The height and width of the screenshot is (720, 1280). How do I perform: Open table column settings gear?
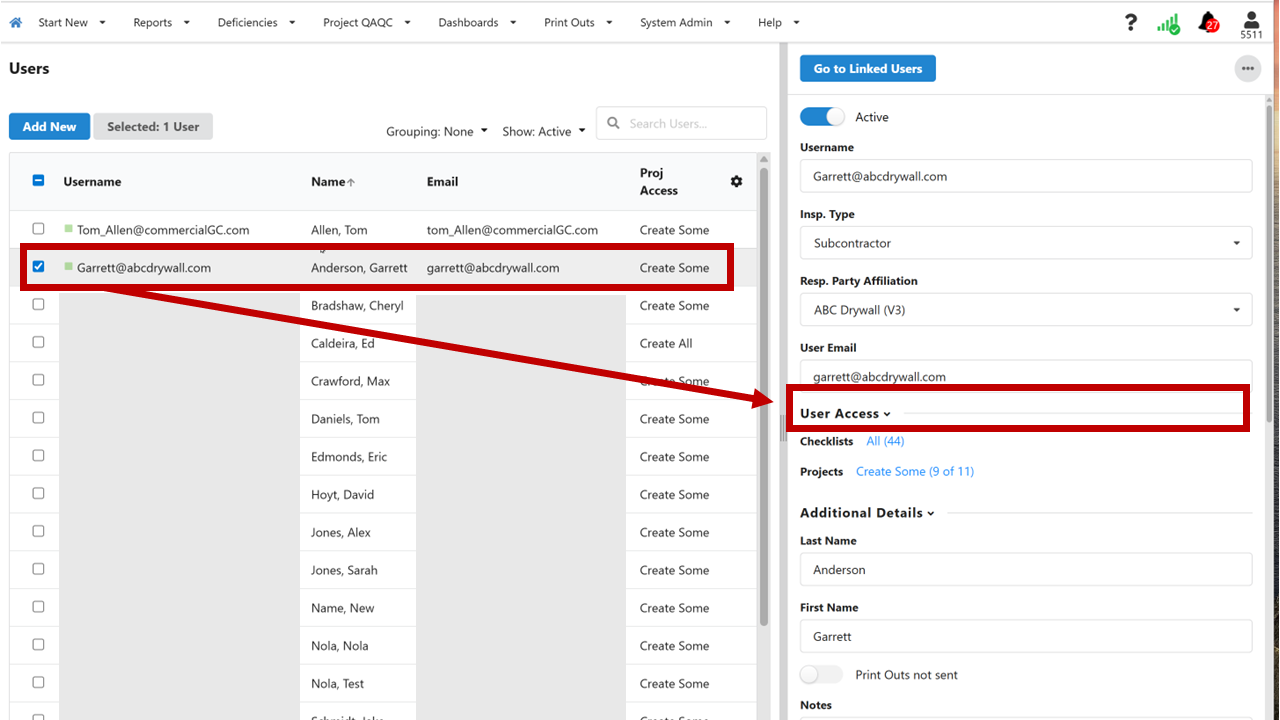[x=737, y=182]
